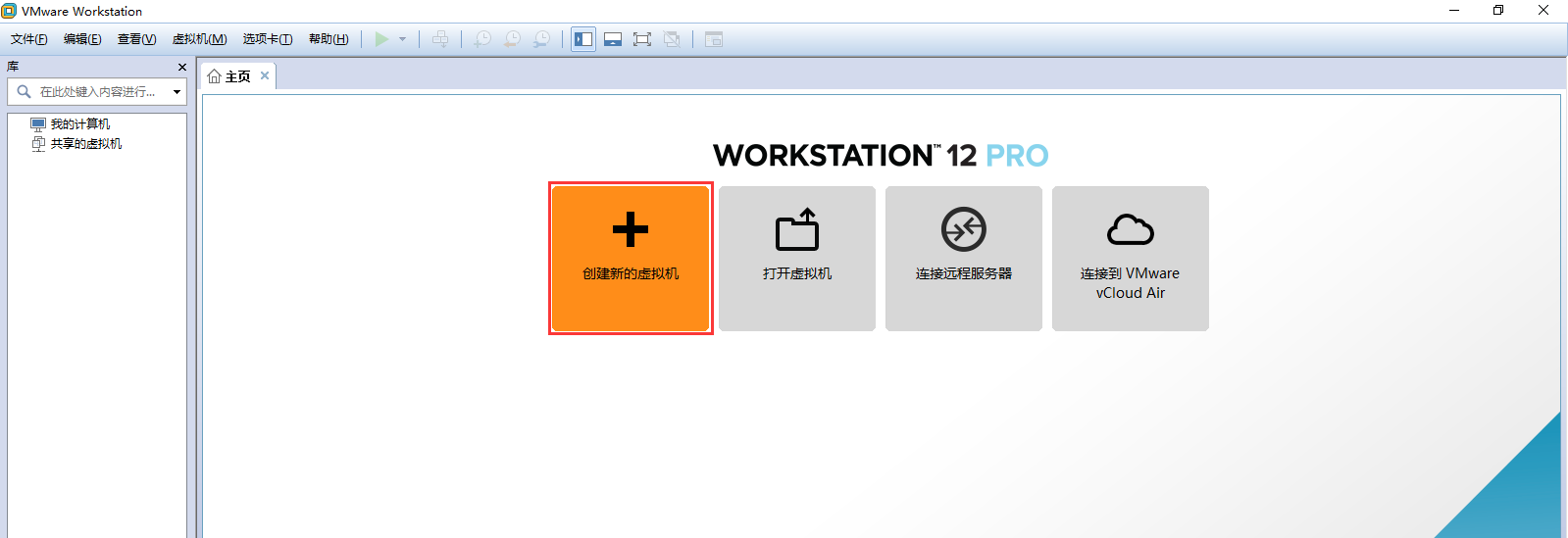Open the 虚拟机(M) menu
Screen dimensions: 1568x538
(x=199, y=39)
